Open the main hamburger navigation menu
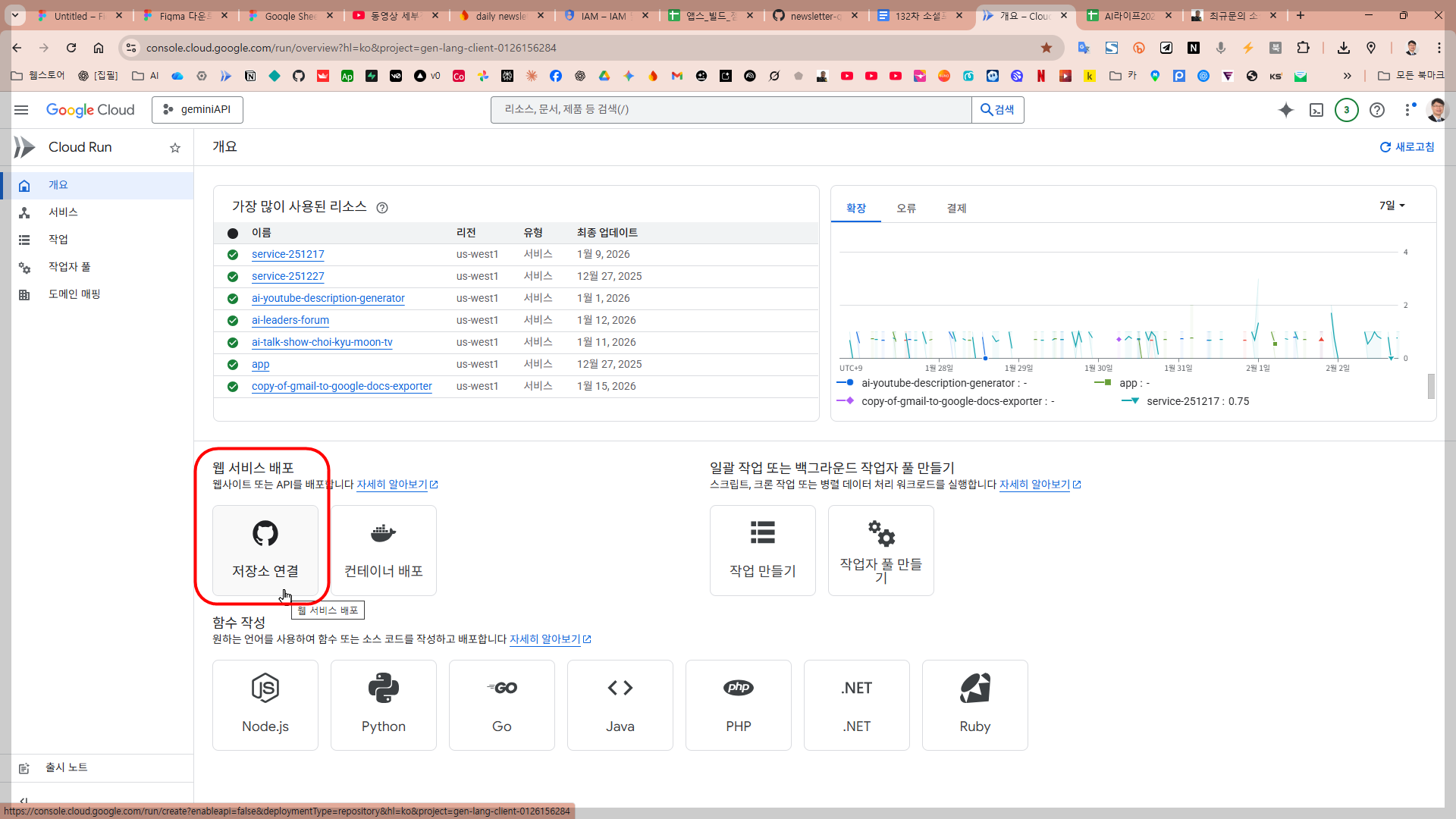The height and width of the screenshot is (819, 1456). pyautogui.click(x=21, y=110)
